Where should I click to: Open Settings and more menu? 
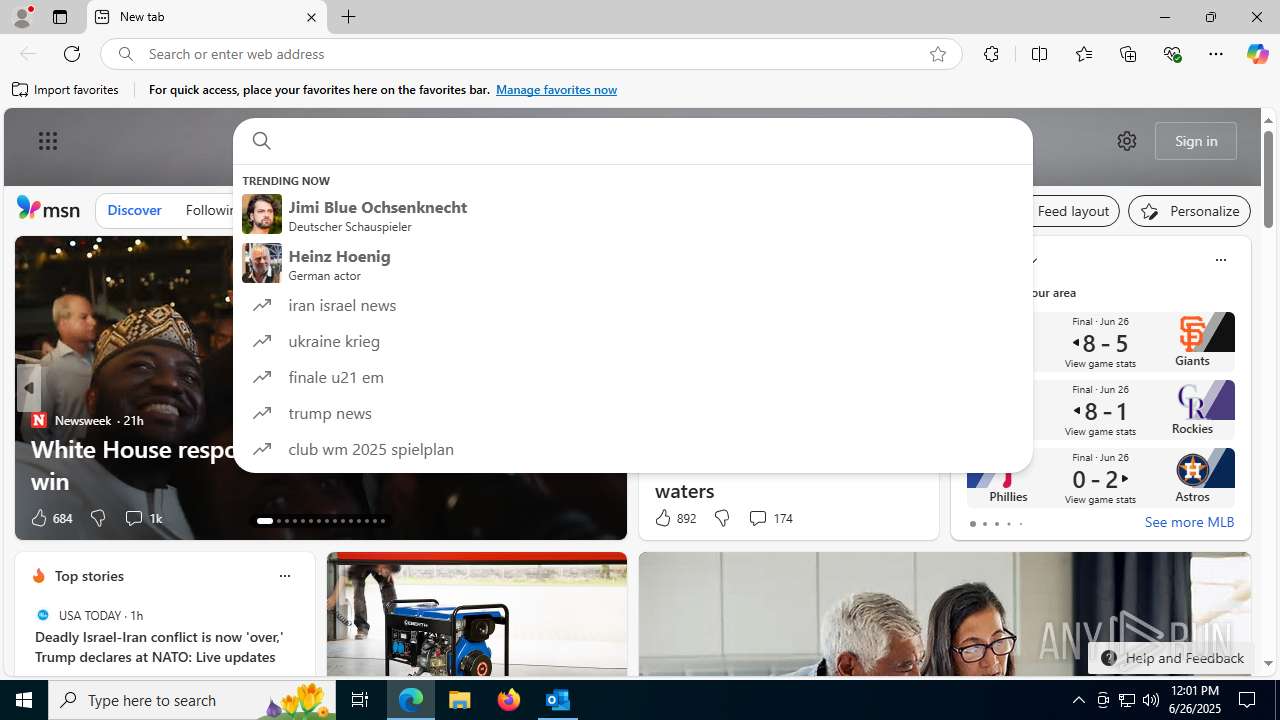tap(1216, 54)
